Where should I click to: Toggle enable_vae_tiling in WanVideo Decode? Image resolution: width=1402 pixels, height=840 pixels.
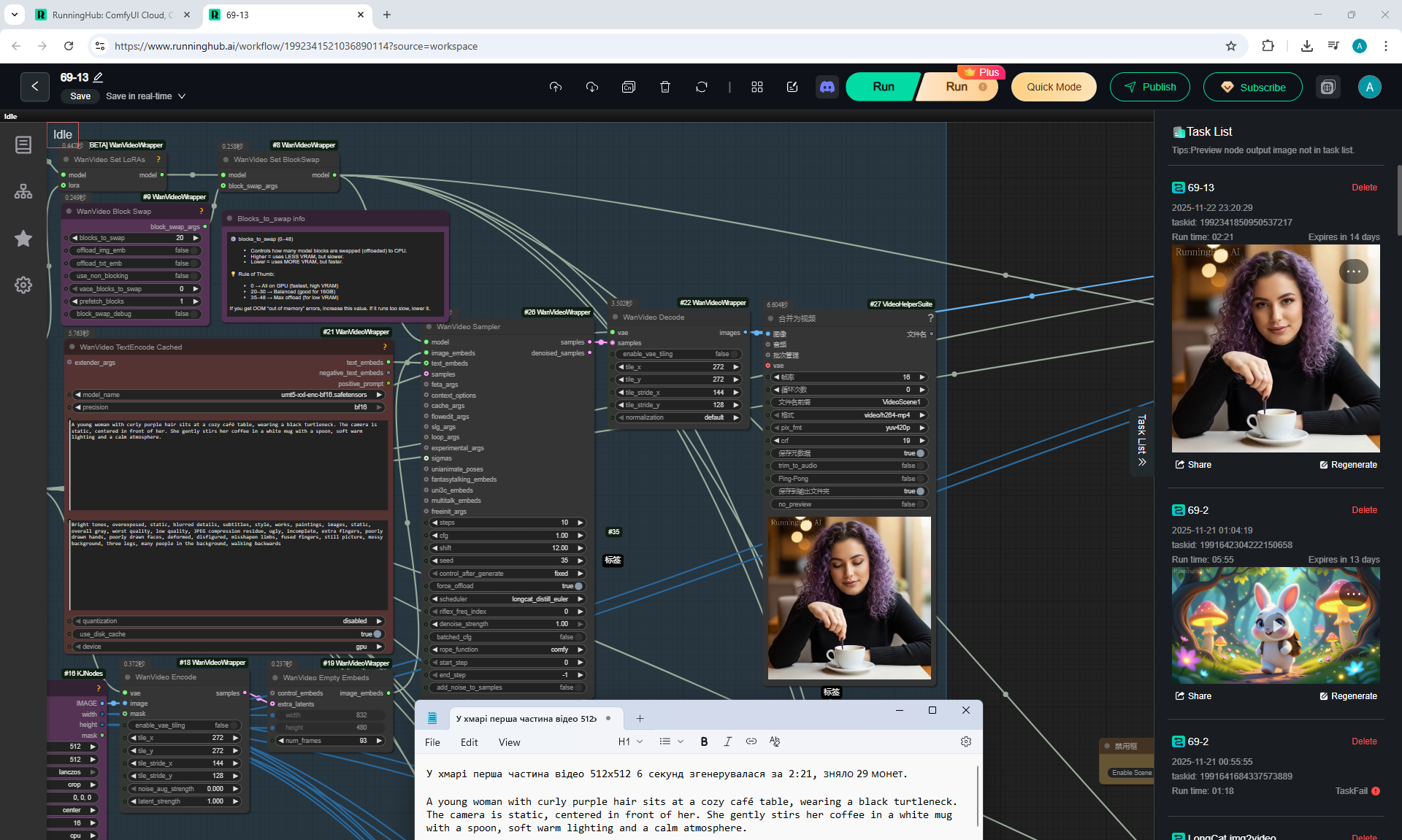tap(734, 354)
